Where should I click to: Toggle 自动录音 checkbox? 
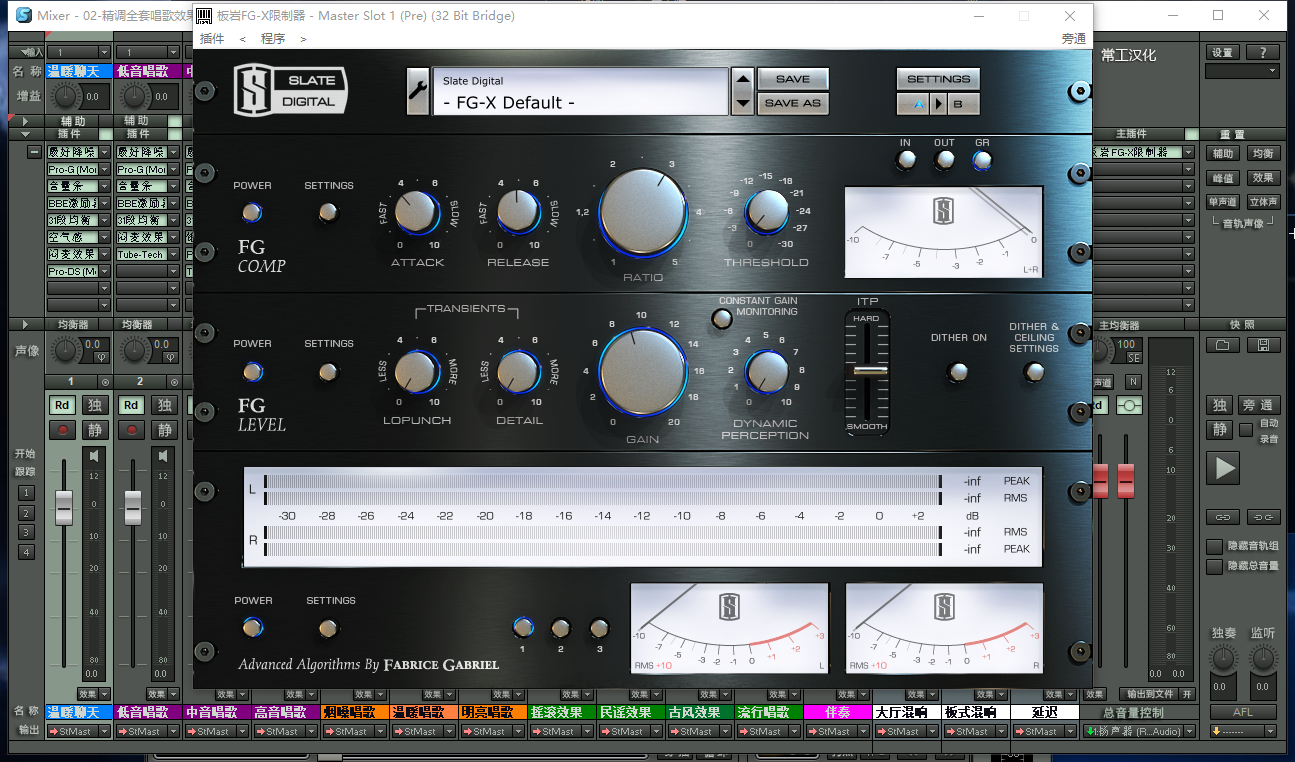click(x=1245, y=429)
